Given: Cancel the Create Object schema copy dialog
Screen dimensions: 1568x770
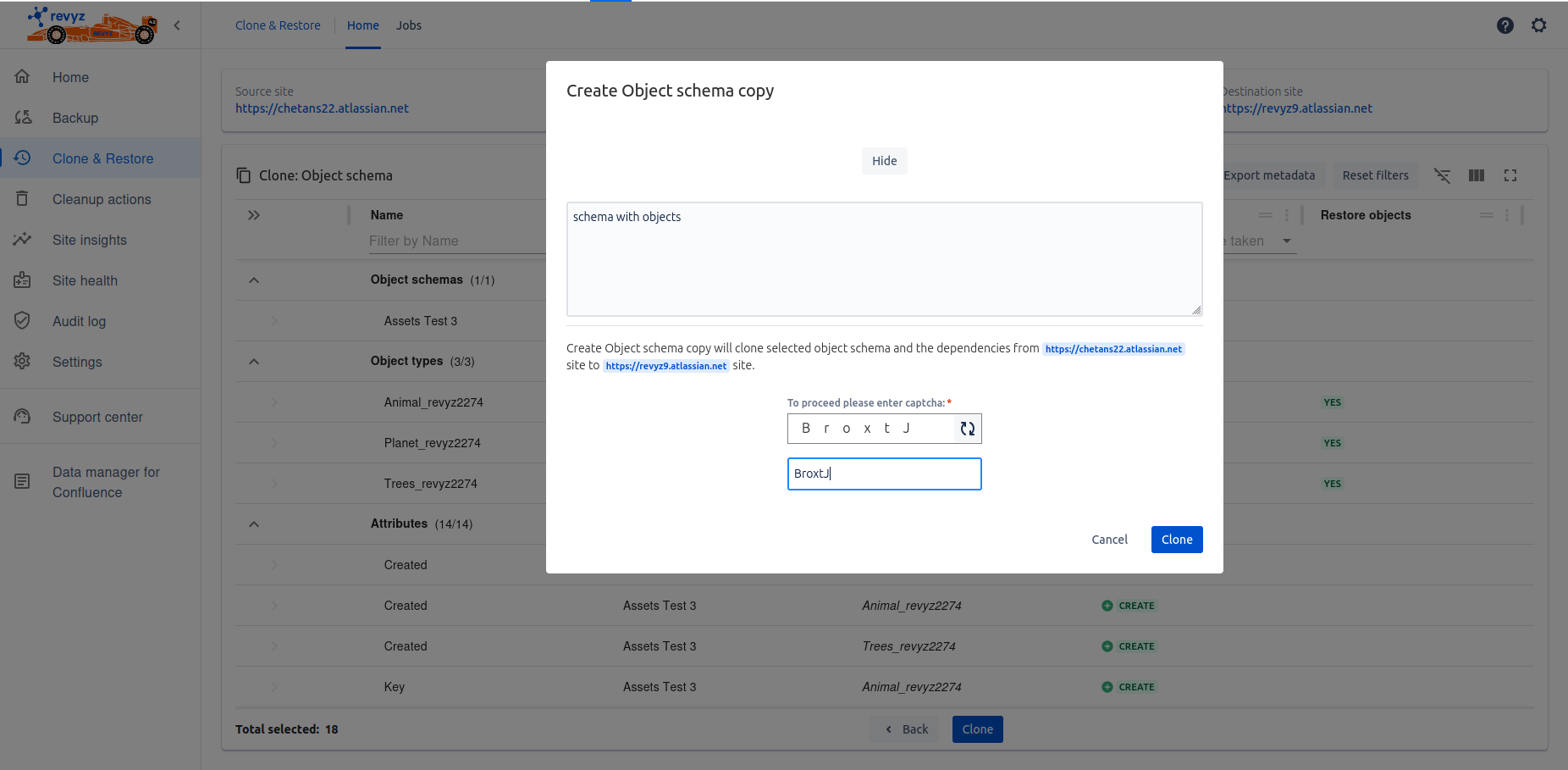Looking at the screenshot, I should click(x=1109, y=540).
